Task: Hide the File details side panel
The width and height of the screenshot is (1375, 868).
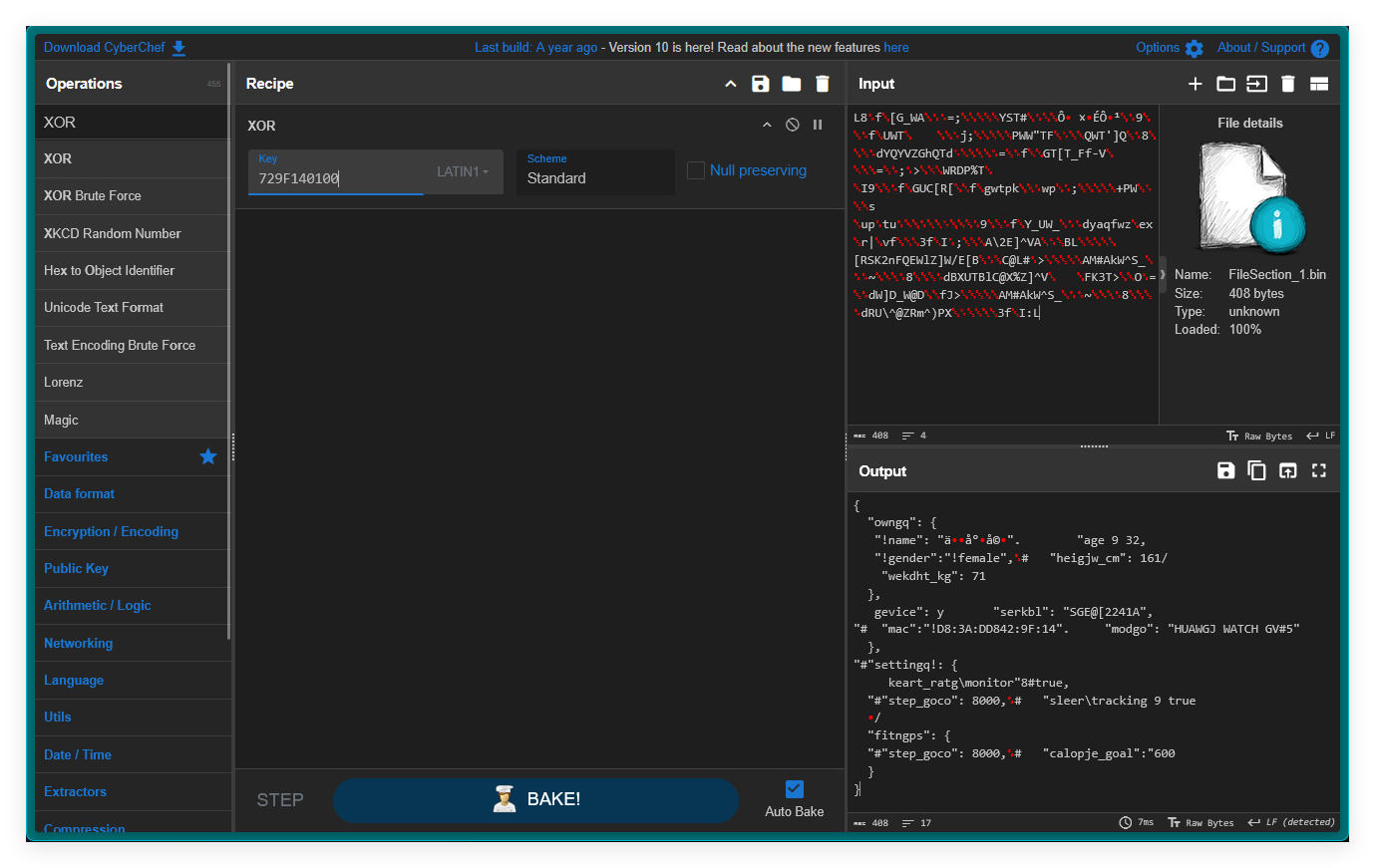Action: click(x=1163, y=274)
